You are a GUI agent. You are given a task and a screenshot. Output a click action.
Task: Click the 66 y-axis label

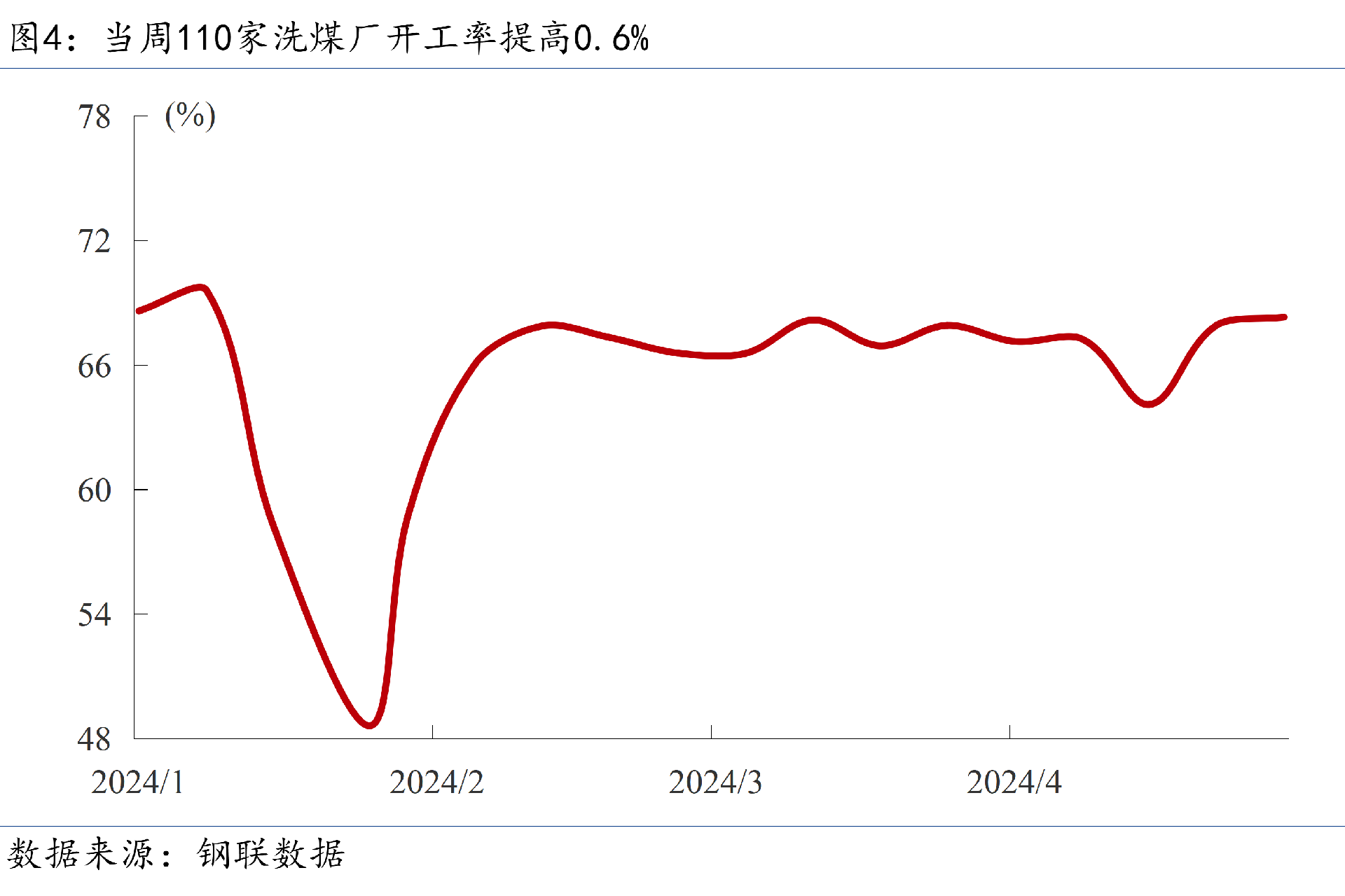[x=94, y=366]
